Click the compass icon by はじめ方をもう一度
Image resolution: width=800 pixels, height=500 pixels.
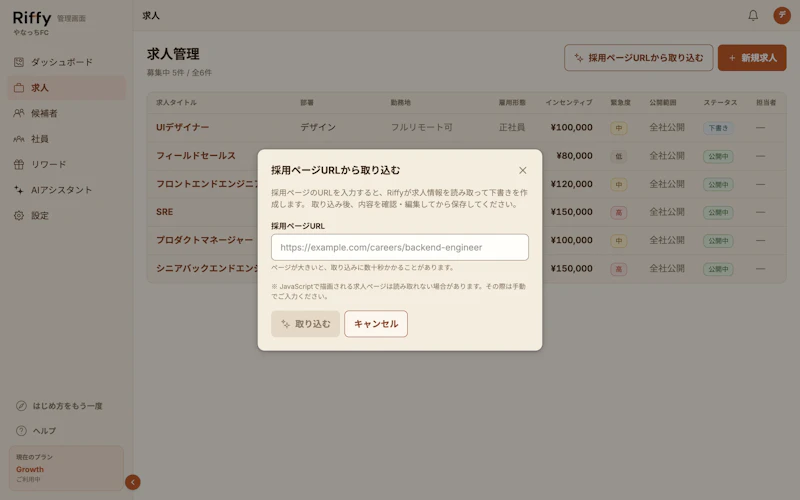(21, 406)
